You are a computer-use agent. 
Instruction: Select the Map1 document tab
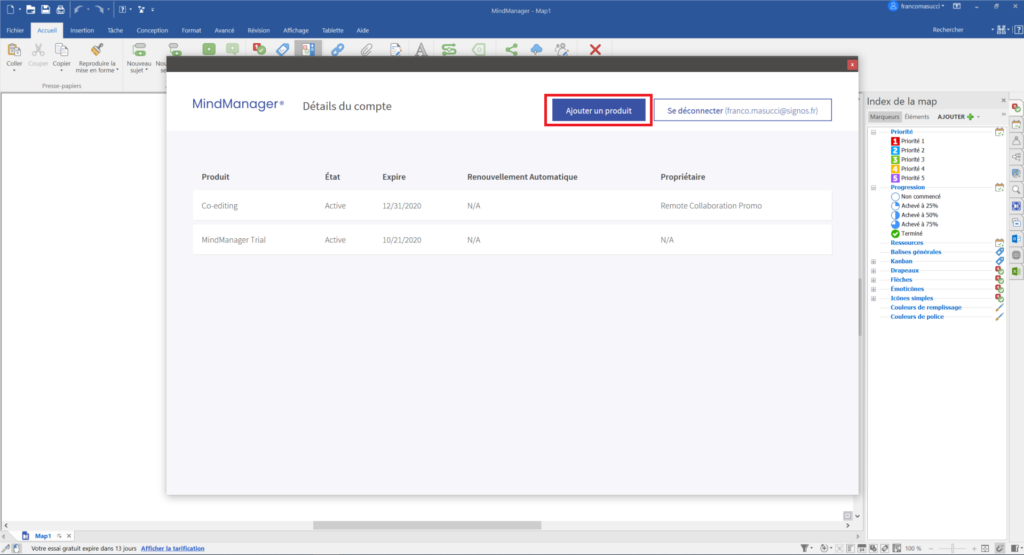coord(43,535)
